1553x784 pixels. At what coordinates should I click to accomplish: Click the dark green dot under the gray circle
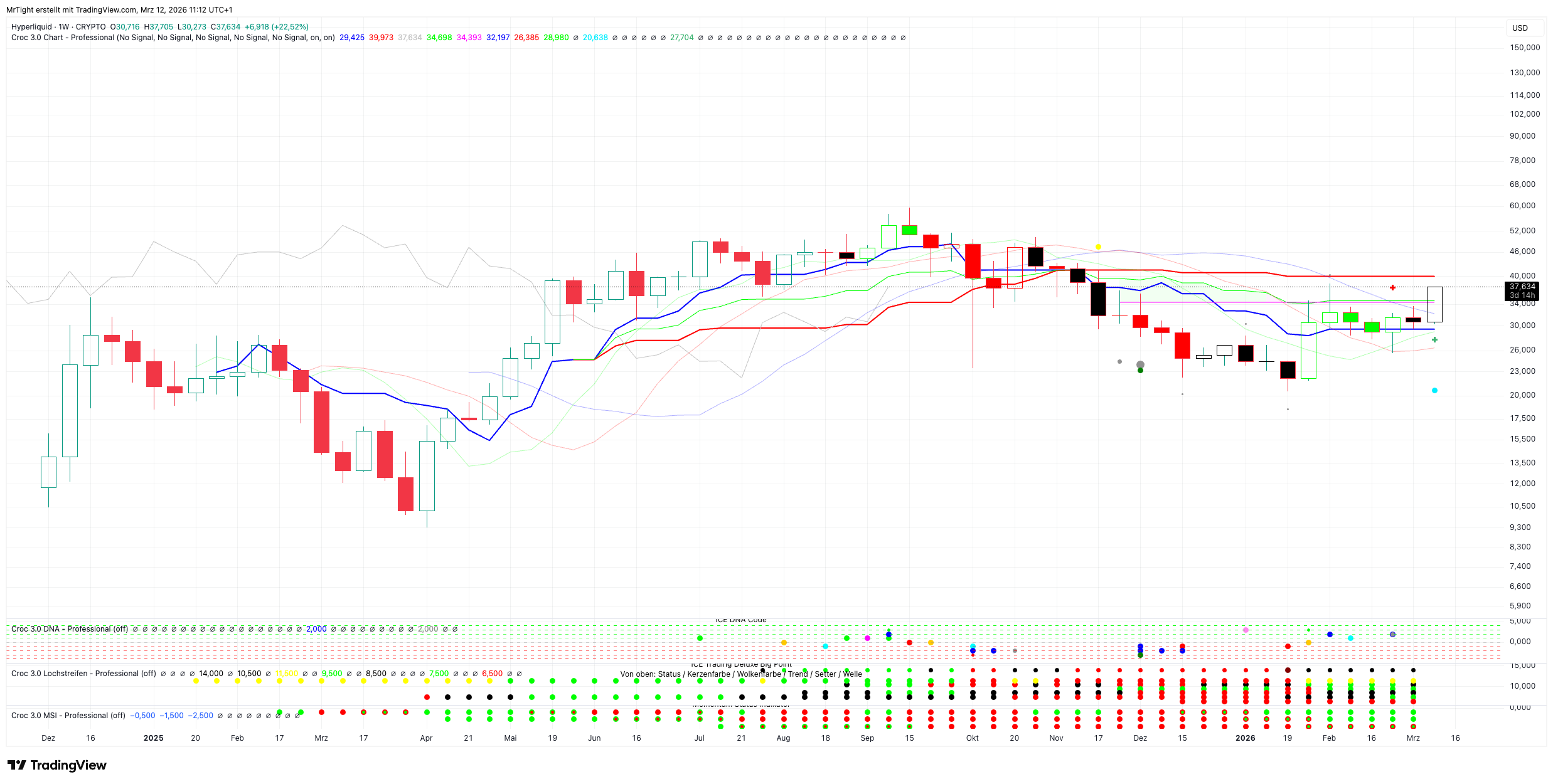pyautogui.click(x=1140, y=370)
